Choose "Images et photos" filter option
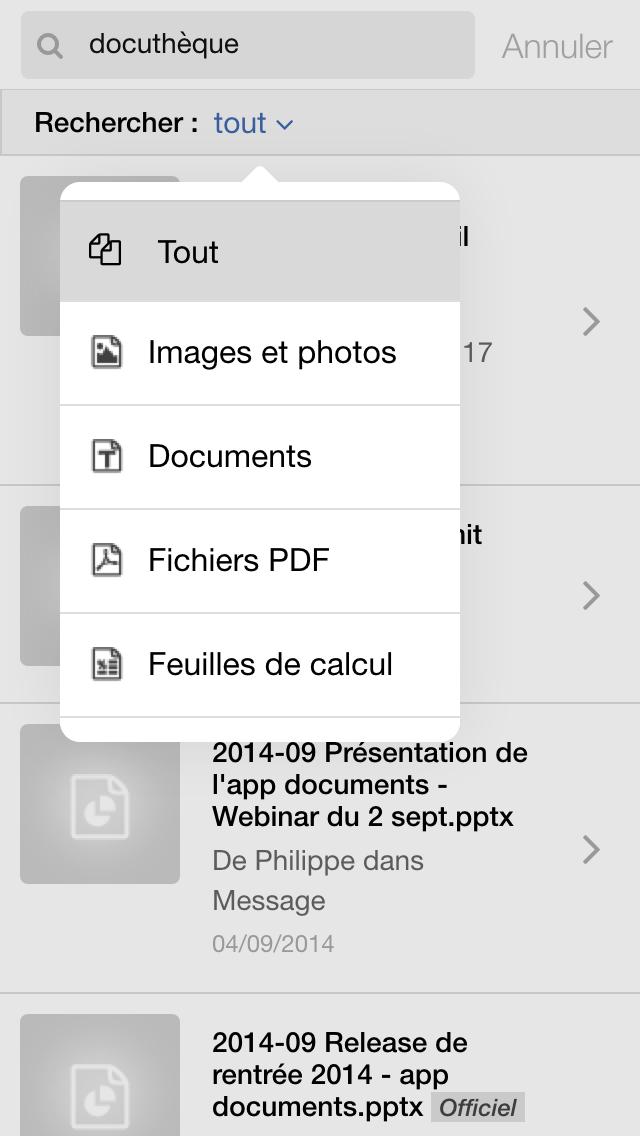The image size is (640, 1136). coord(272,352)
